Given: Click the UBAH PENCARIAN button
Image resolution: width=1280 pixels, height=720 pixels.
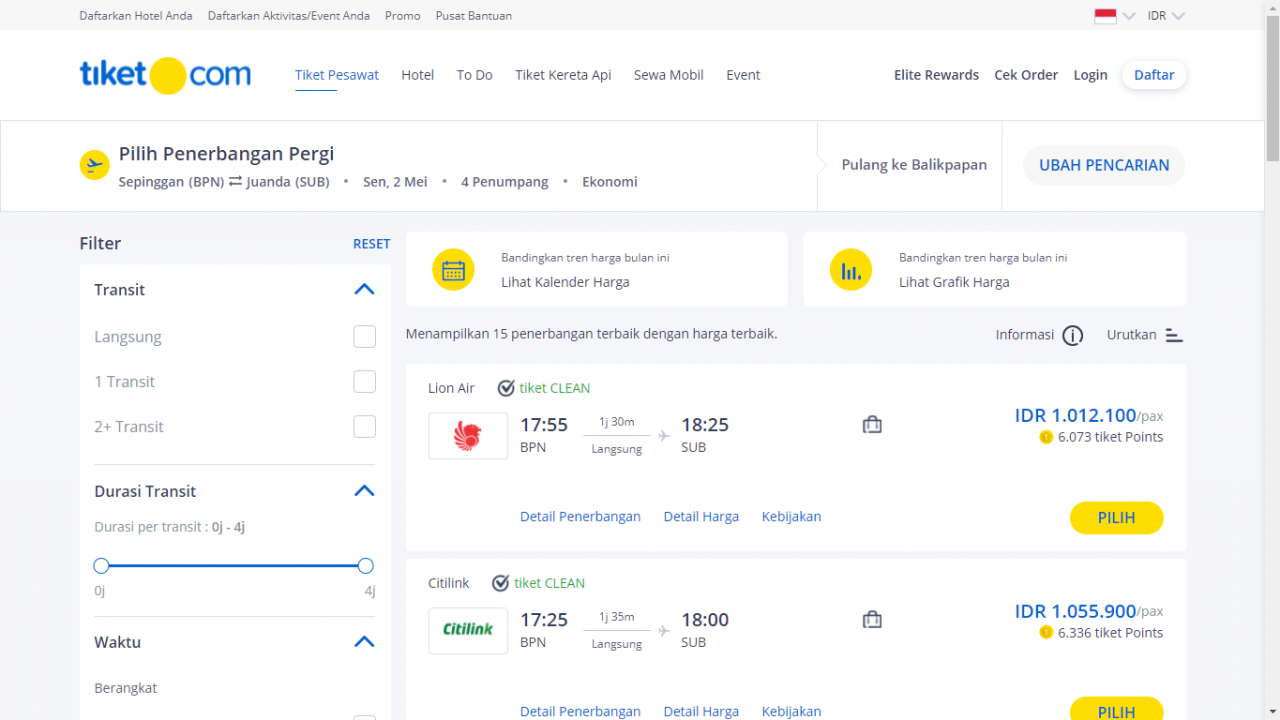Looking at the screenshot, I should pyautogui.click(x=1104, y=166).
